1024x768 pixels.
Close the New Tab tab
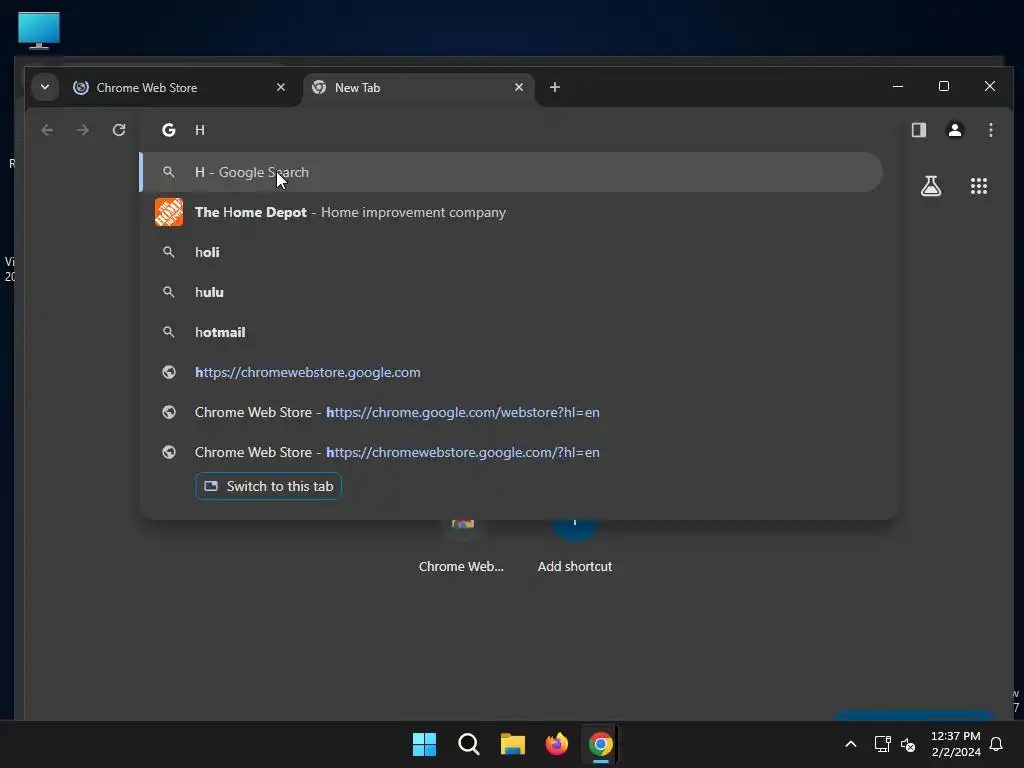click(x=519, y=87)
